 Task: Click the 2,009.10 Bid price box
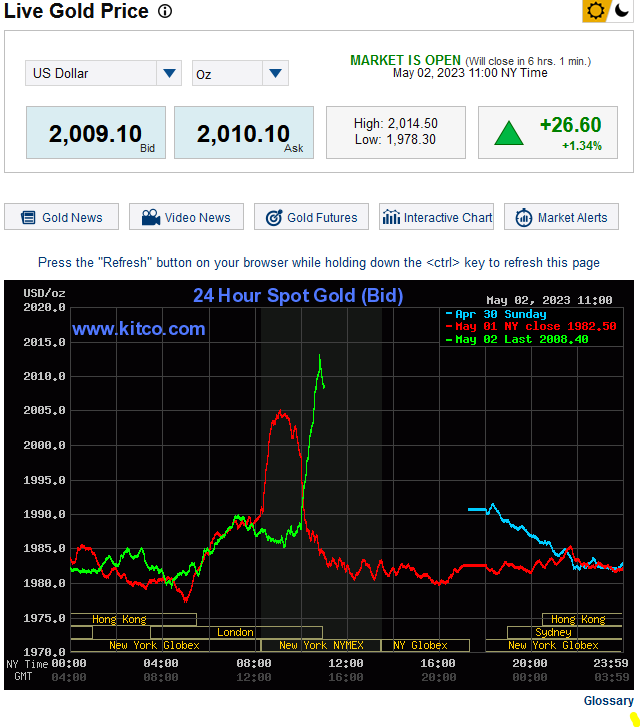point(96,133)
